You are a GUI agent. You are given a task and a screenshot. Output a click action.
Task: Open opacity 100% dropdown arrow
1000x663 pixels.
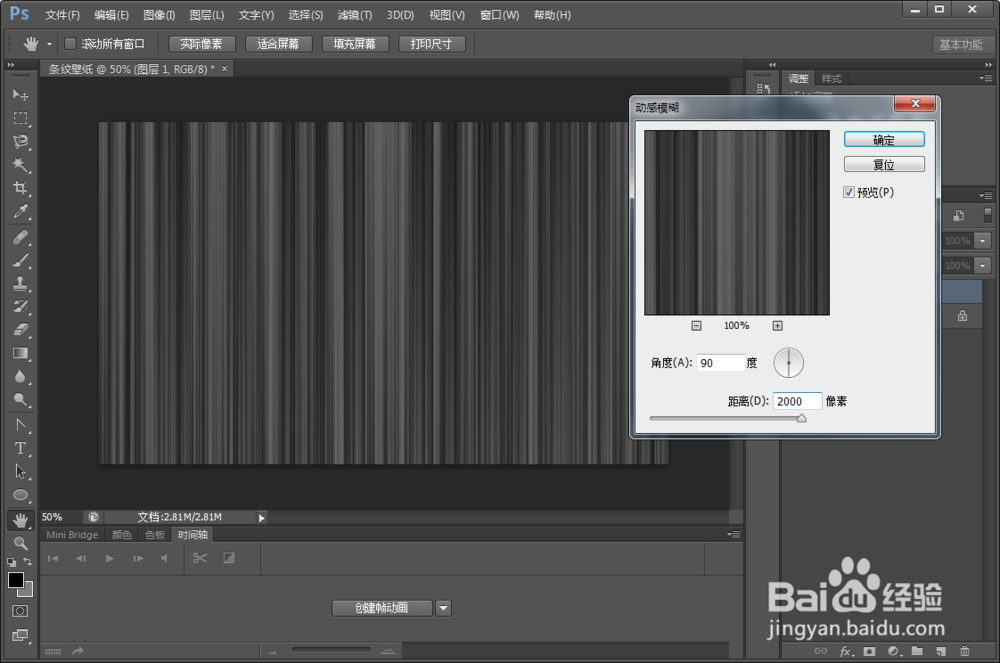tap(983, 241)
